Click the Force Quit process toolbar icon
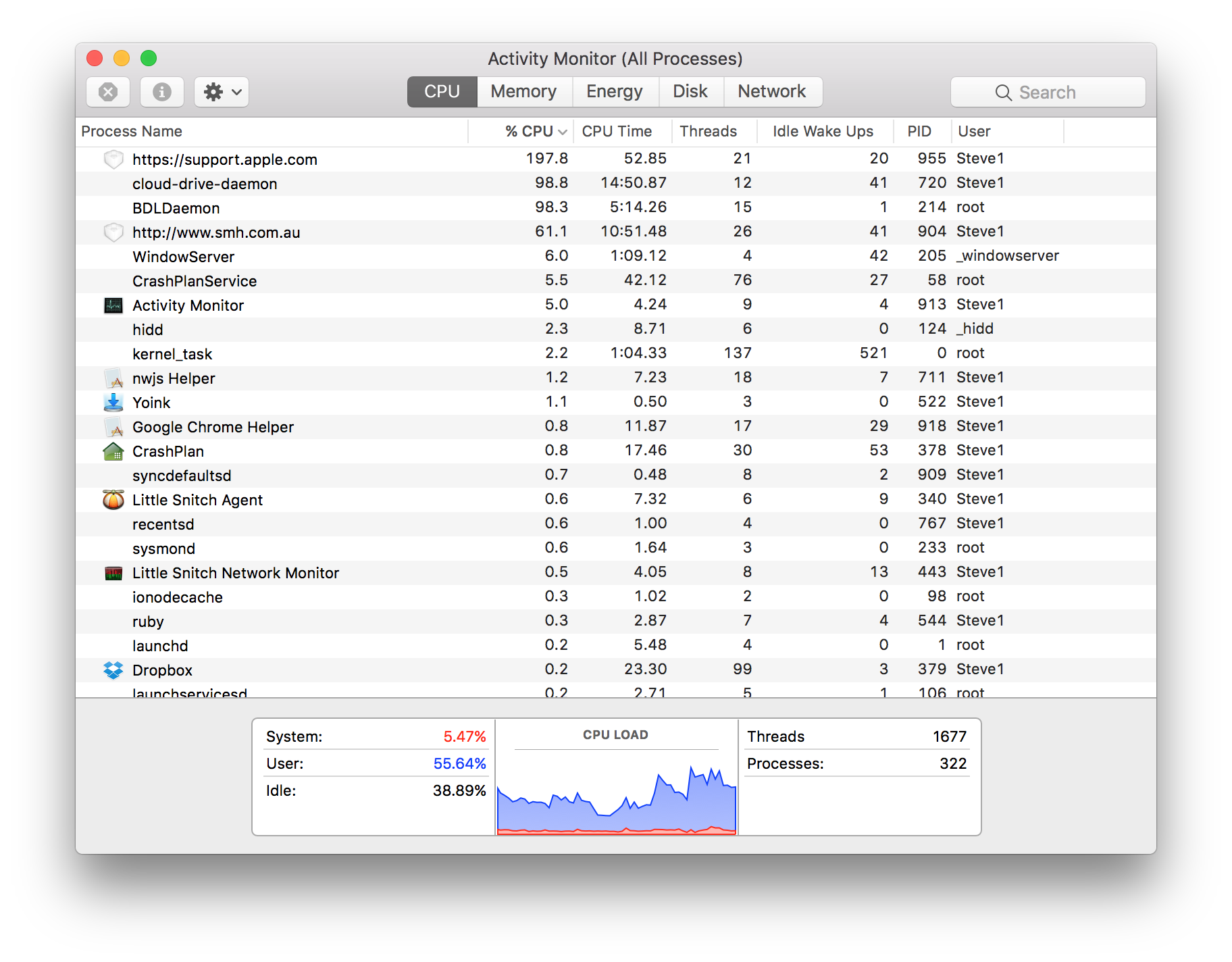The height and width of the screenshot is (962, 1232). (108, 92)
